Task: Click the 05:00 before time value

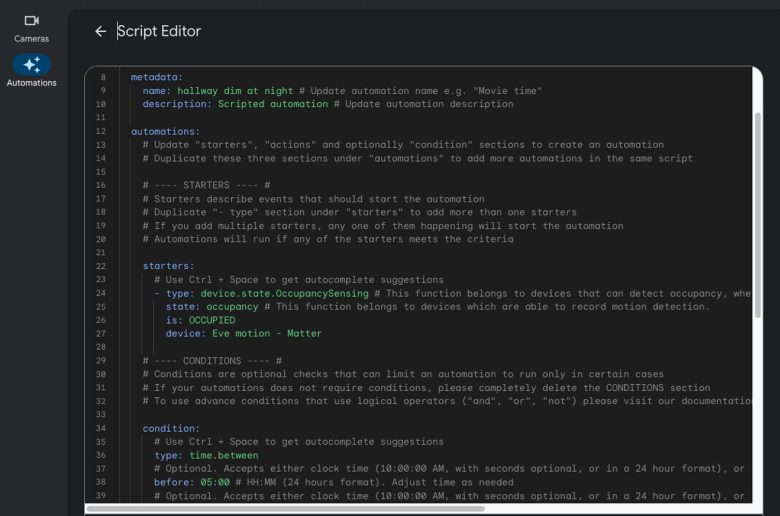Action: tap(215, 482)
